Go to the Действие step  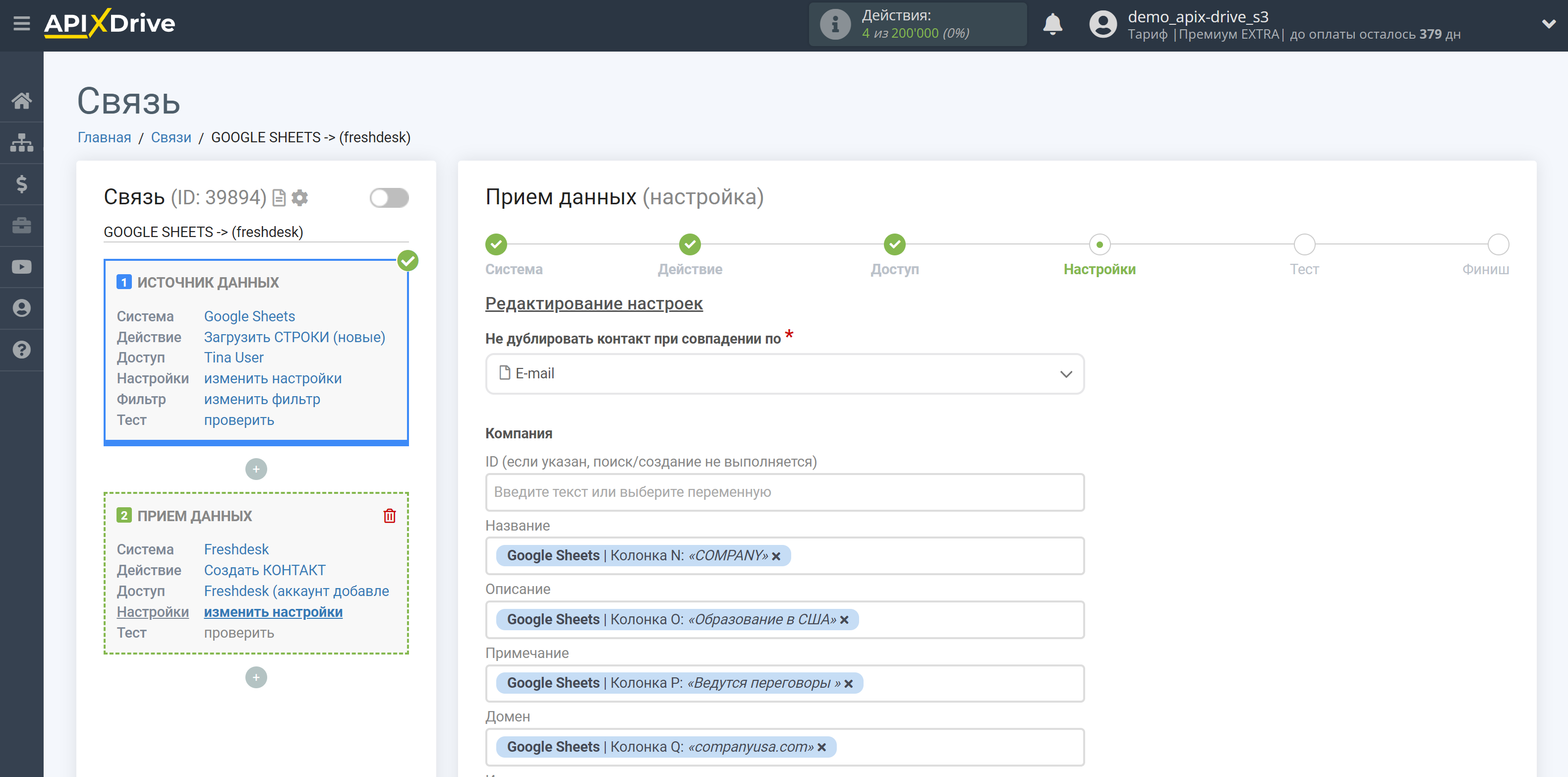pos(690,245)
